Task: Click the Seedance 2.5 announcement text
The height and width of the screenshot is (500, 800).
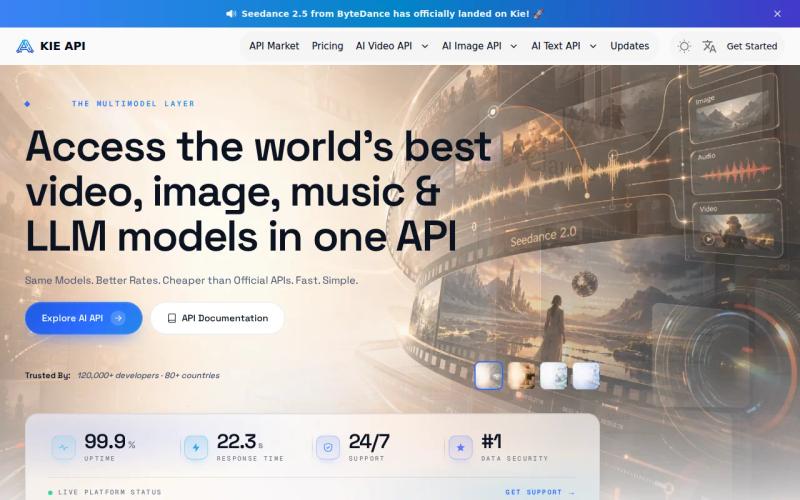Action: [x=385, y=14]
